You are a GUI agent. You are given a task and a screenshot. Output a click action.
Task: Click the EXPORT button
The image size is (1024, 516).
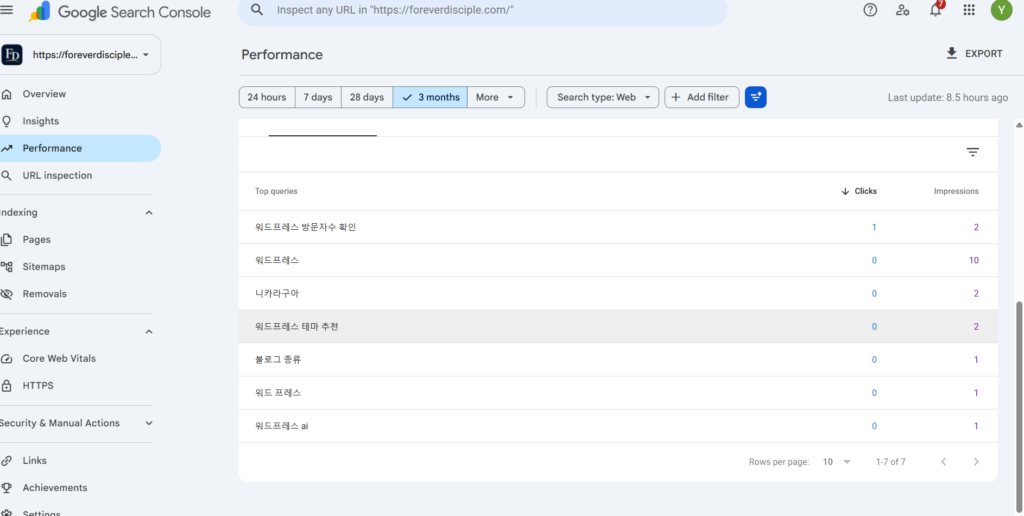click(x=974, y=54)
